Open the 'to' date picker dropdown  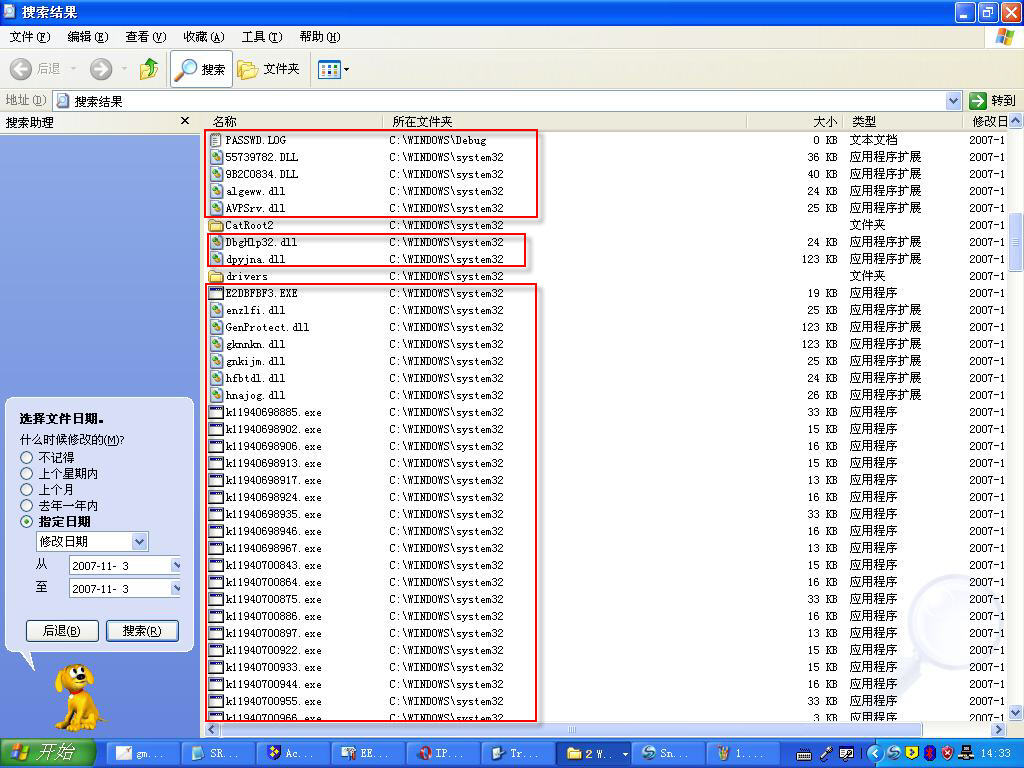(176, 588)
